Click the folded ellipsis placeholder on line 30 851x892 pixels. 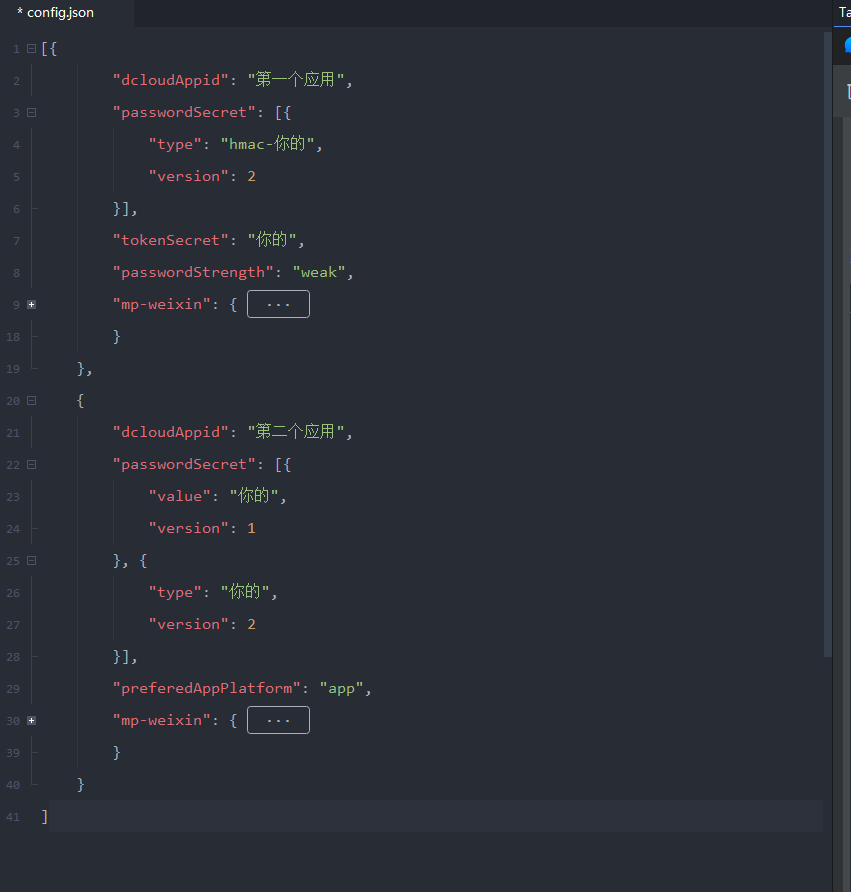tap(278, 721)
